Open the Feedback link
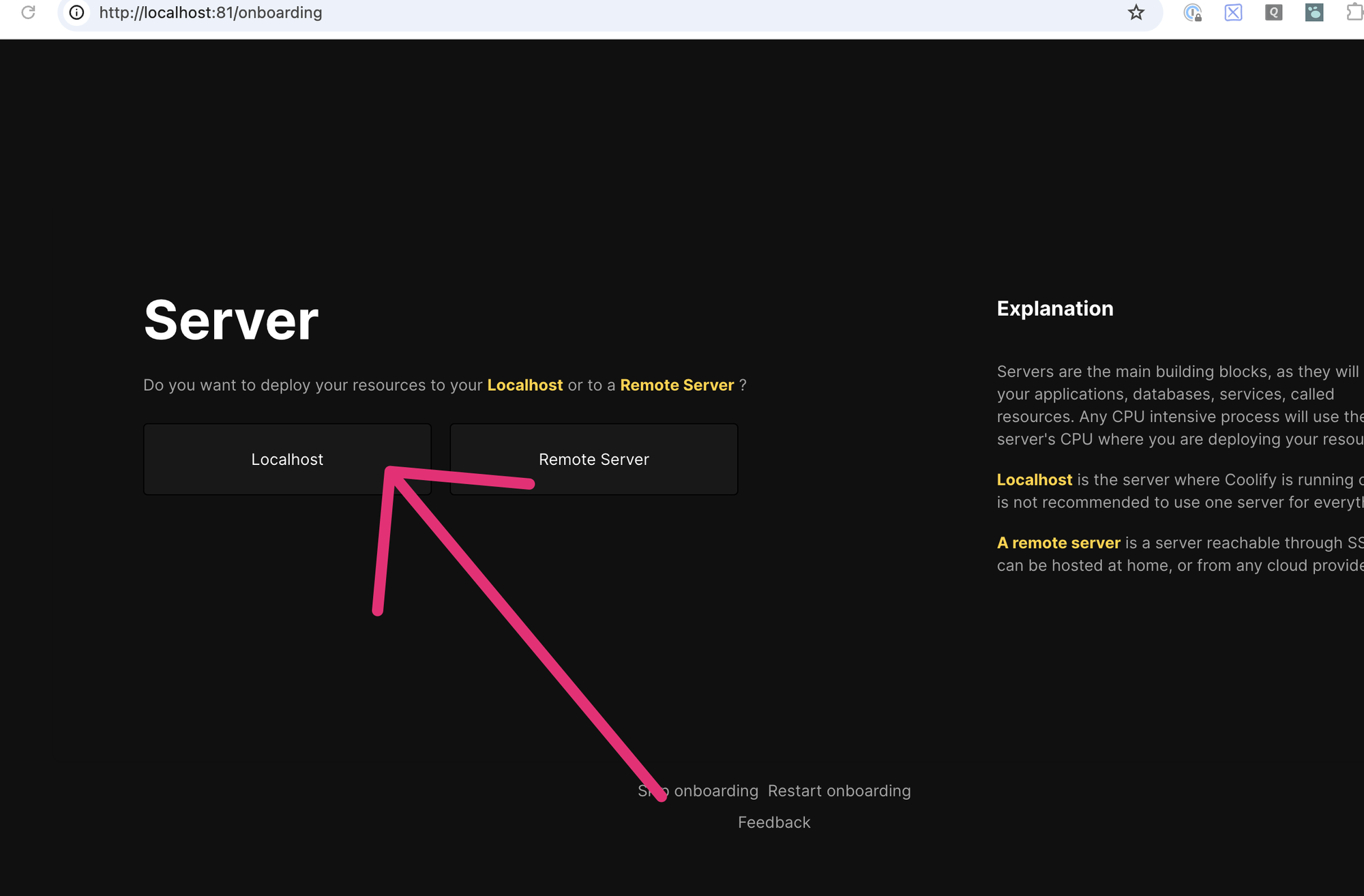The image size is (1364, 896). click(774, 822)
